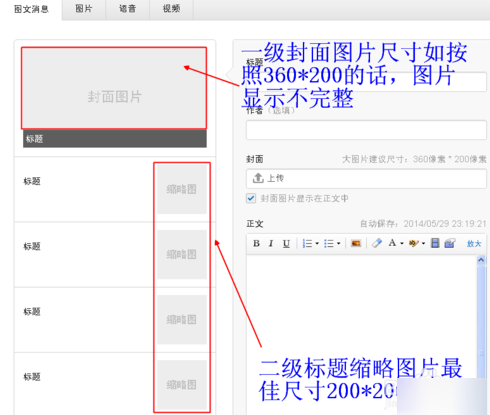Click the 作者 author input field
This screenshot has height=415, width=490.
[x=366, y=130]
